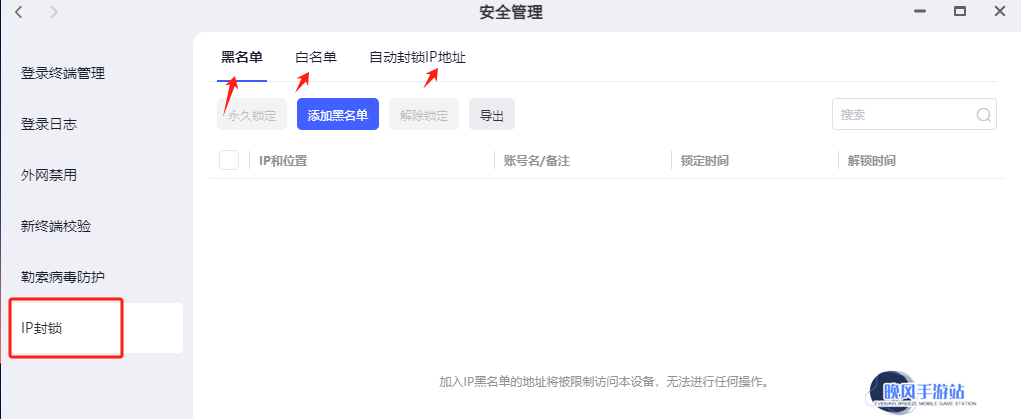
Task: Open 勒索病毒防护 in the sidebar
Action: (x=63, y=277)
